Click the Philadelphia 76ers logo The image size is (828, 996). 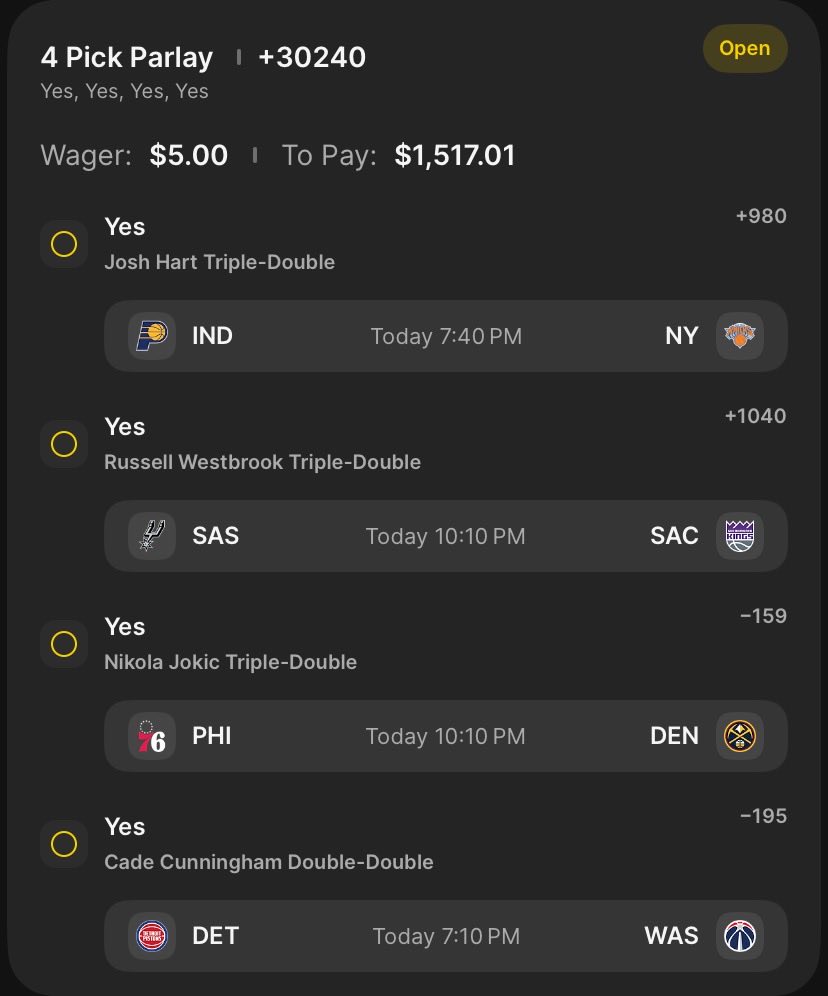tap(152, 736)
